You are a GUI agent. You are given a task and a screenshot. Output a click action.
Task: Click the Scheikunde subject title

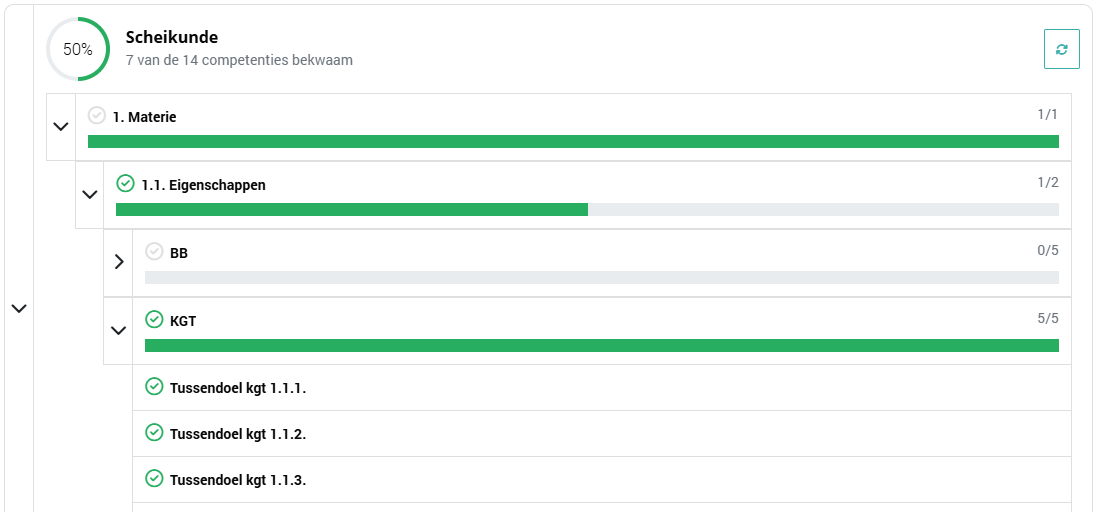click(172, 37)
